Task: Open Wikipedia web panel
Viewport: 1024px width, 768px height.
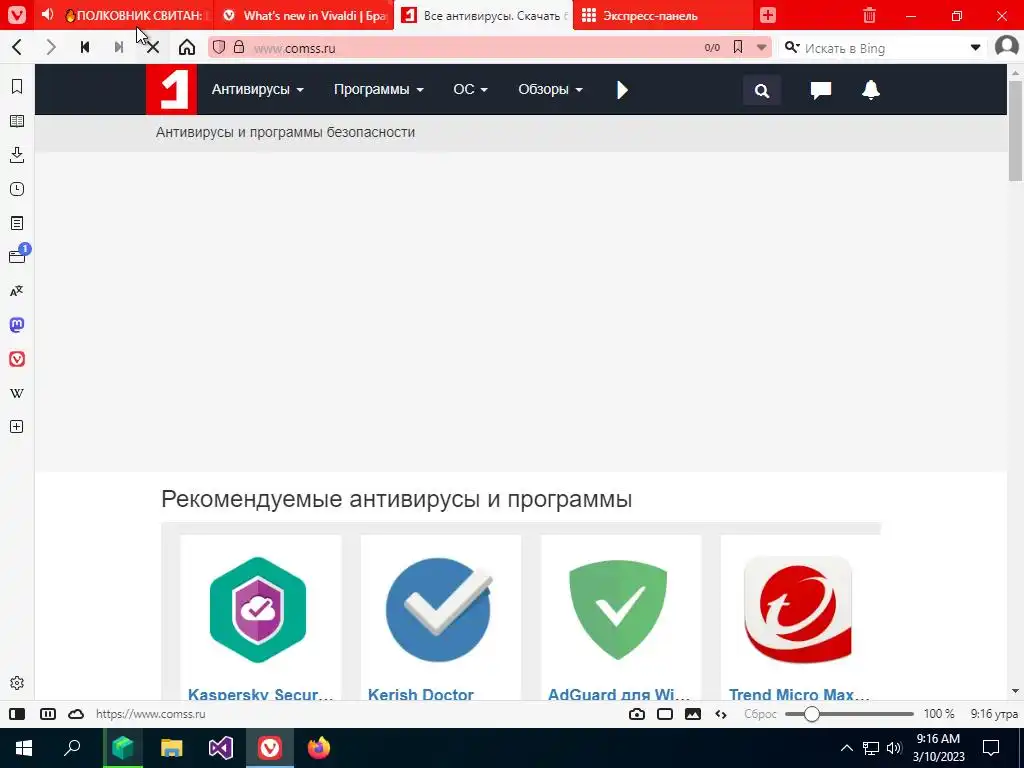Action: 17,393
